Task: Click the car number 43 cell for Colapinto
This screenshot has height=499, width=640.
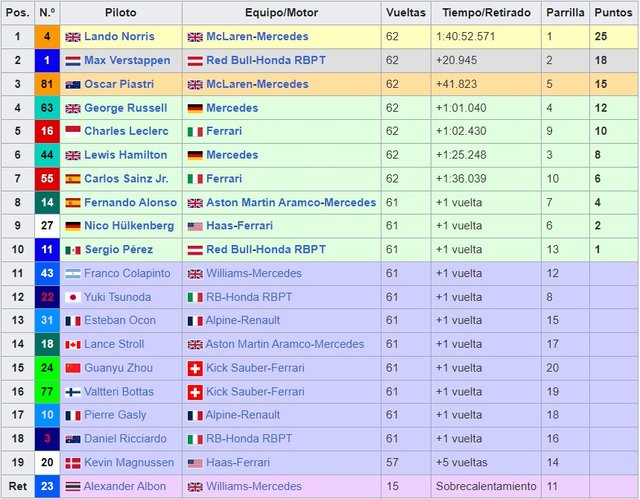Action: 47,273
